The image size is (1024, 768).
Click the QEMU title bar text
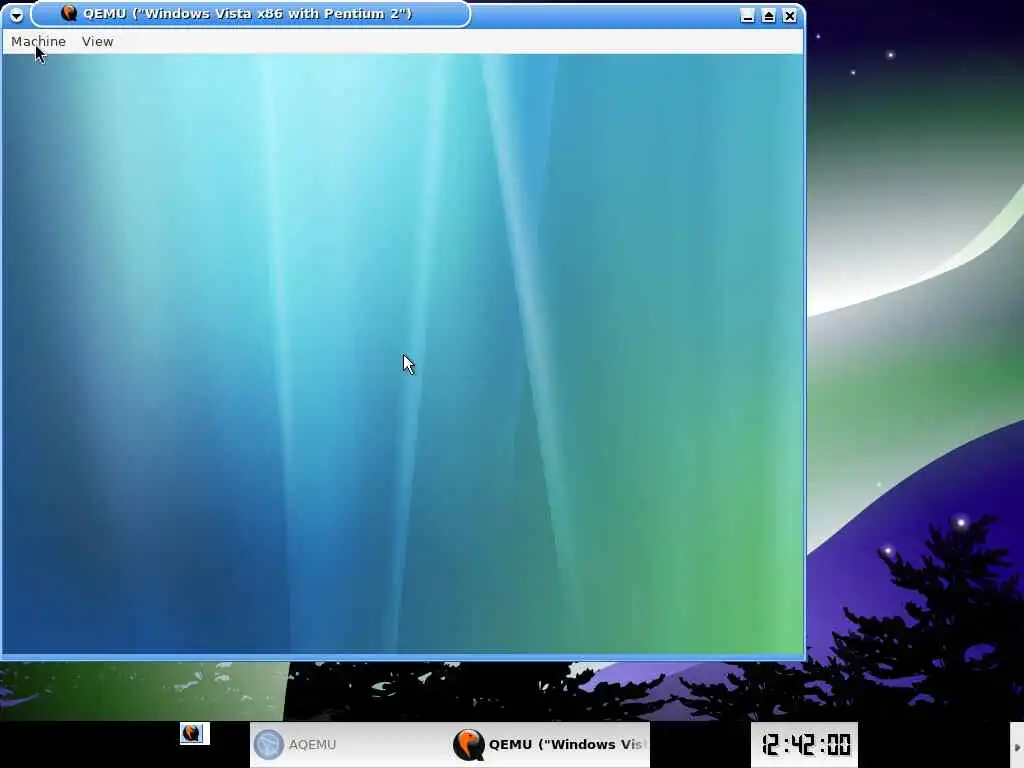tap(248, 13)
